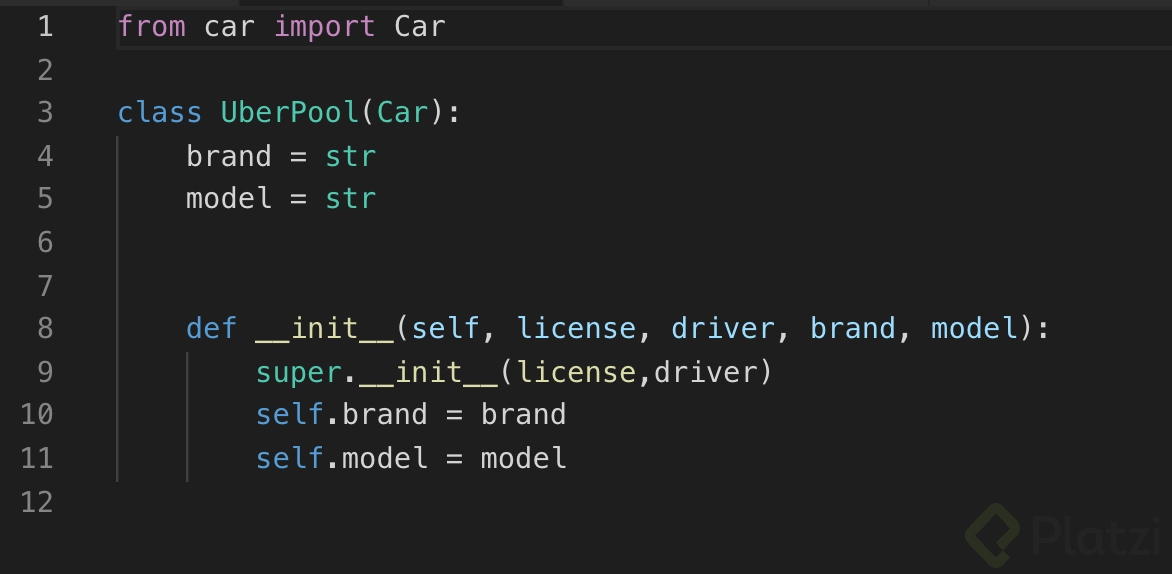Click 'str' on the model line 5

(x=351, y=199)
